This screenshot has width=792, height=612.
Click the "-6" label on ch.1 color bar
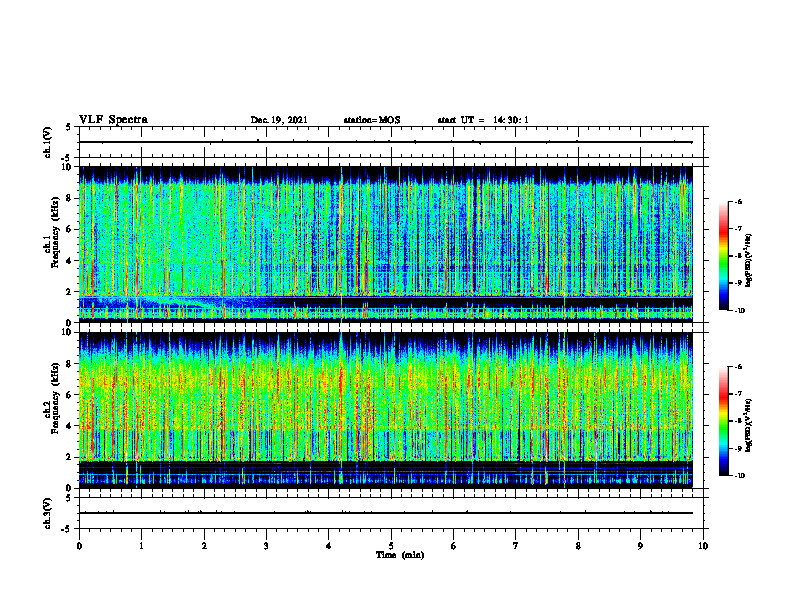tap(739, 201)
